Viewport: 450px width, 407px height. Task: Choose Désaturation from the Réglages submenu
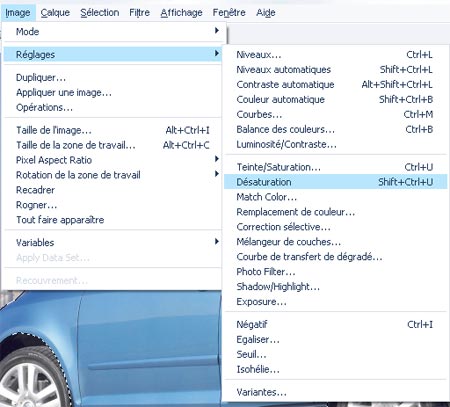tap(335, 182)
